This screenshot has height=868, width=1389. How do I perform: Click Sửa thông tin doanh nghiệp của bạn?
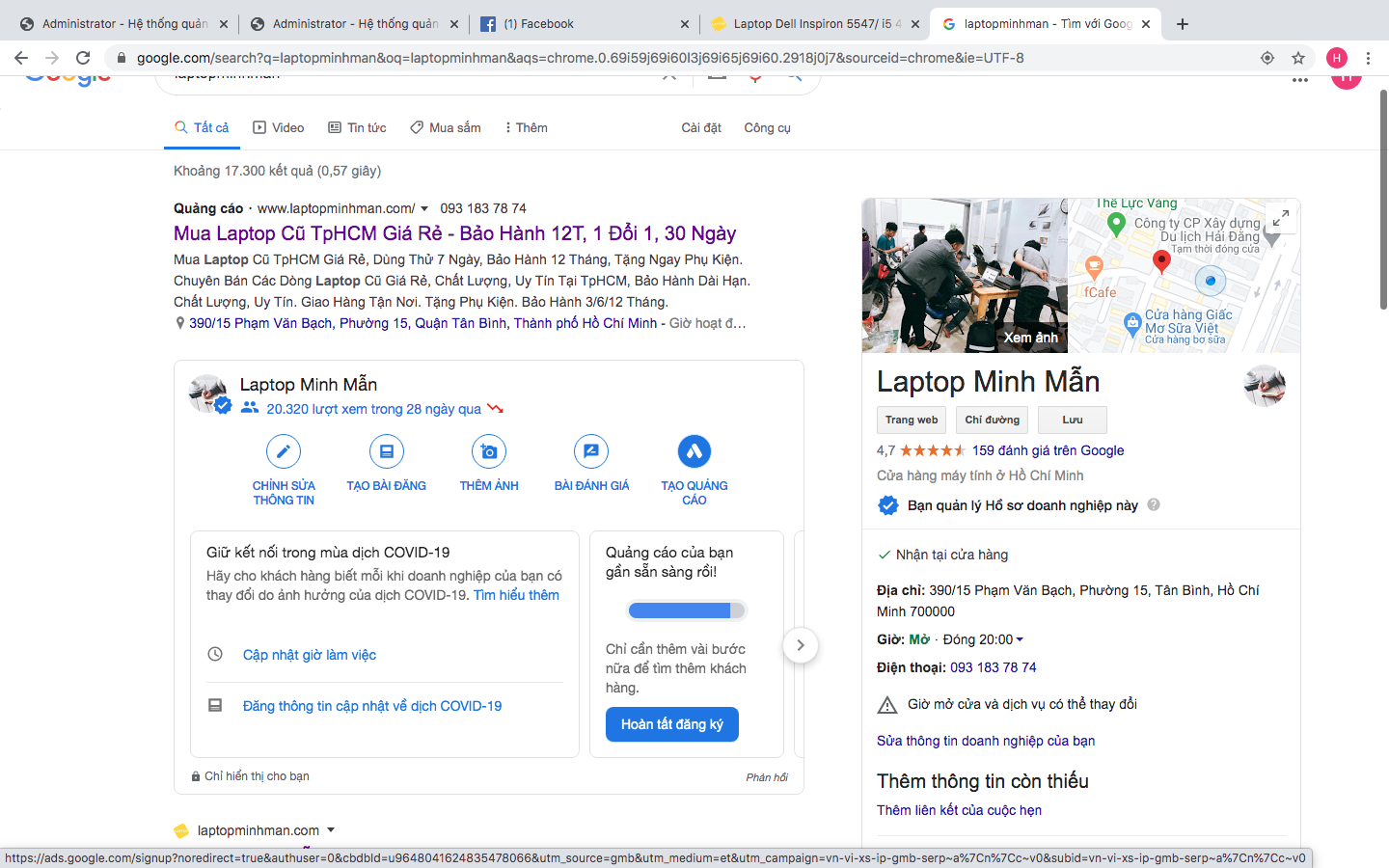click(x=986, y=741)
